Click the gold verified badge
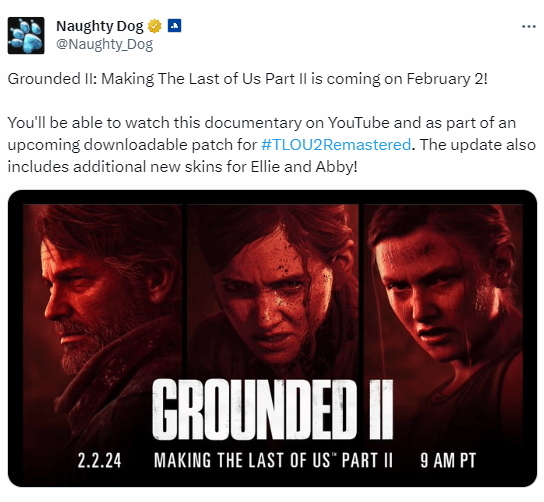Screen dimensions: 544x502 [154, 26]
